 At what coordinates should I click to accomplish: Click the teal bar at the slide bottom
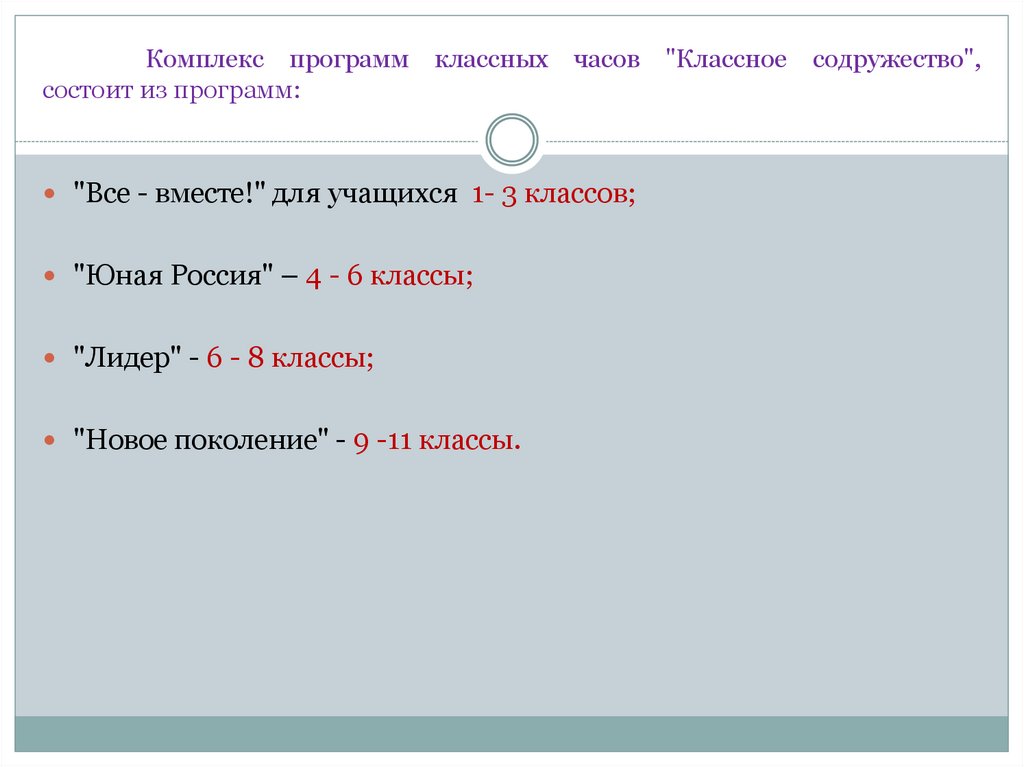click(512, 735)
